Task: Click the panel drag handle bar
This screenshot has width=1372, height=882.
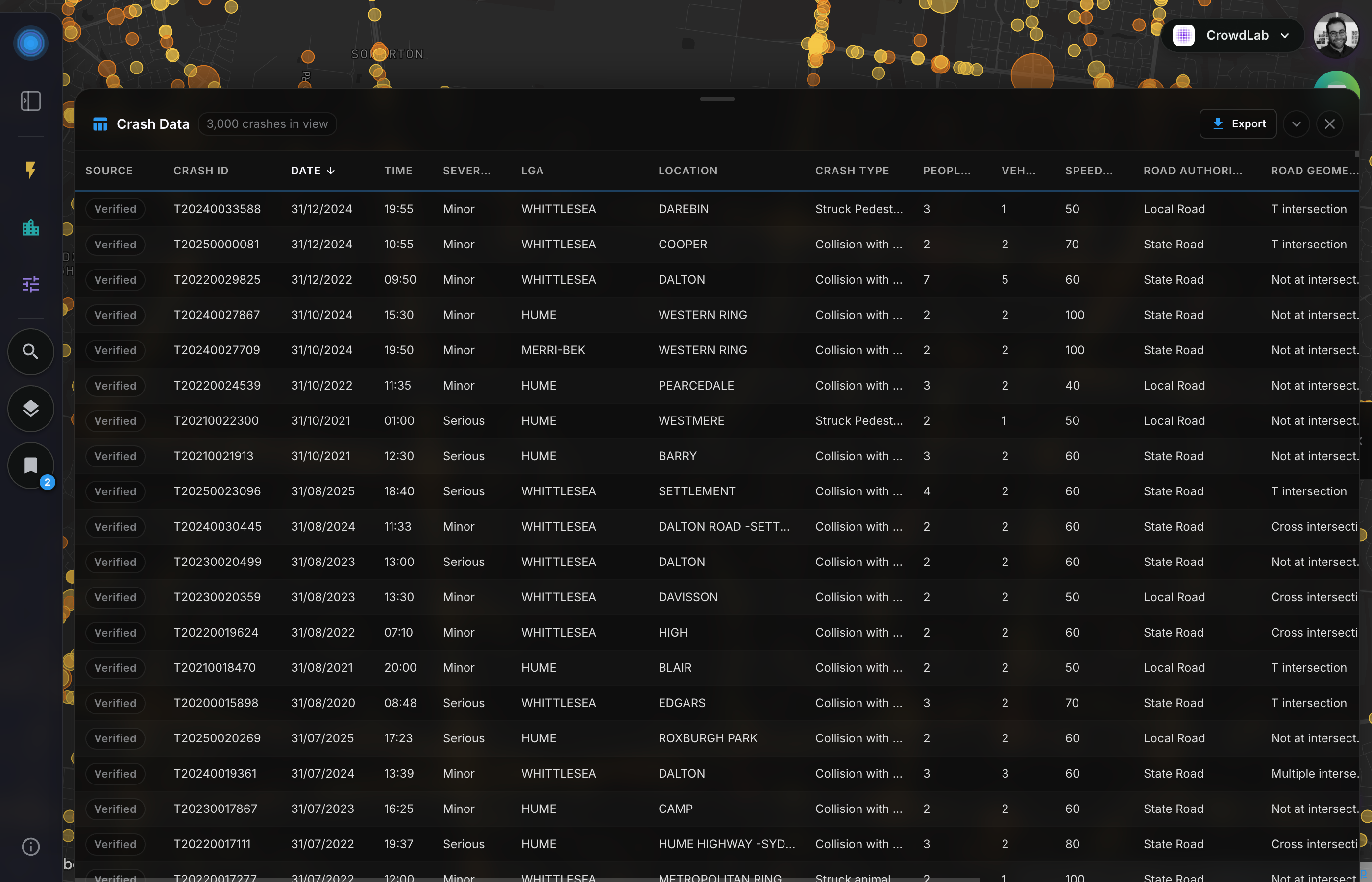Action: 717,99
